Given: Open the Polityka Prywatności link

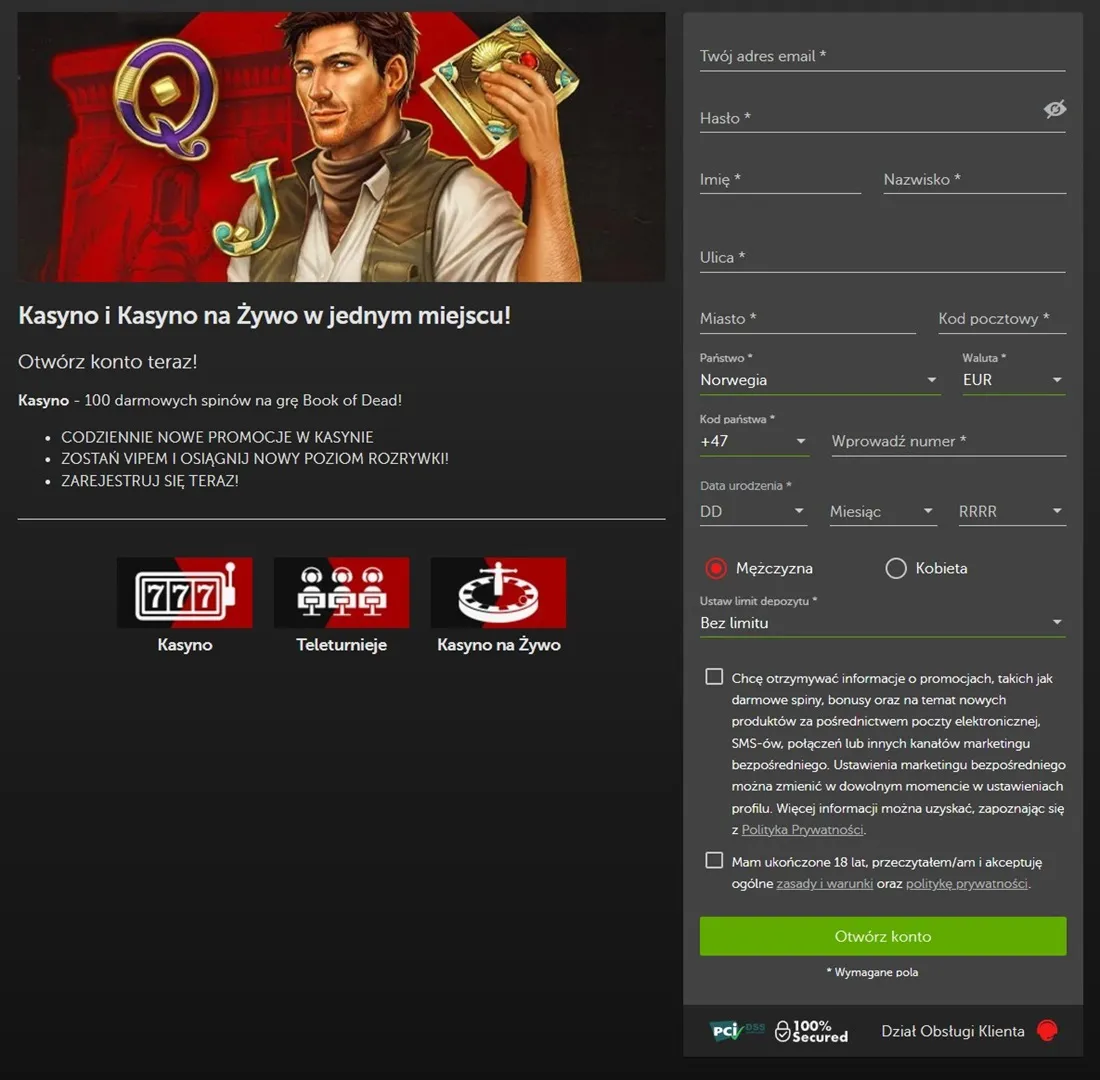Looking at the screenshot, I should click(802, 829).
